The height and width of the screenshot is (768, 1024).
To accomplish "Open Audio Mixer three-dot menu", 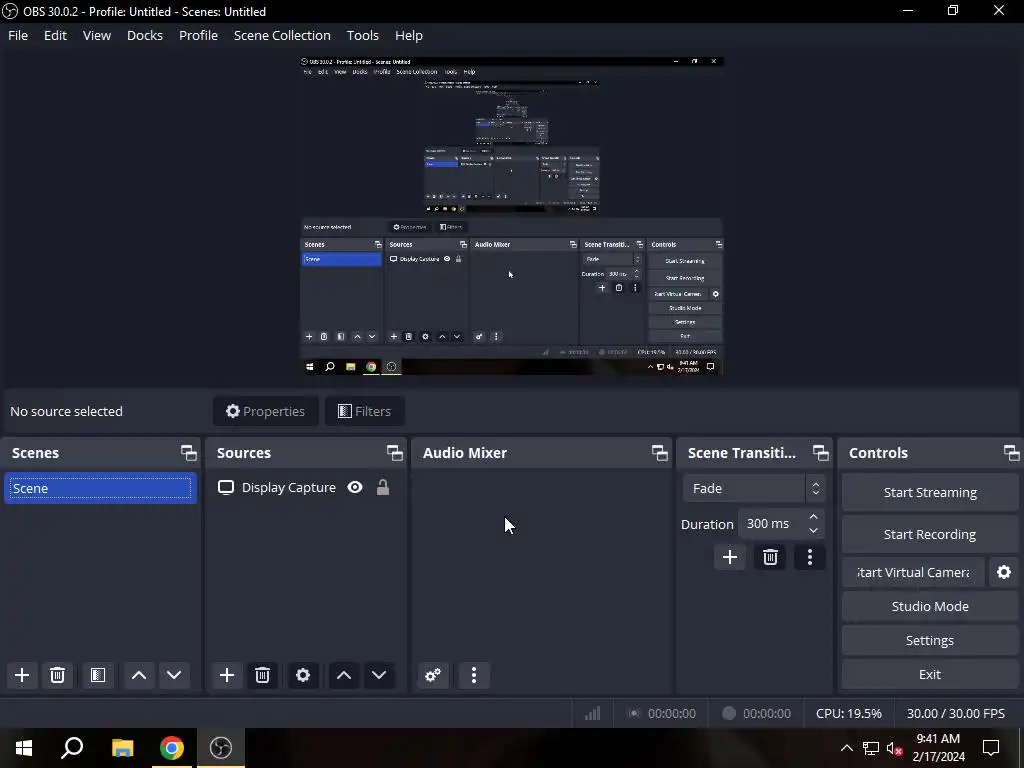I will [474, 675].
